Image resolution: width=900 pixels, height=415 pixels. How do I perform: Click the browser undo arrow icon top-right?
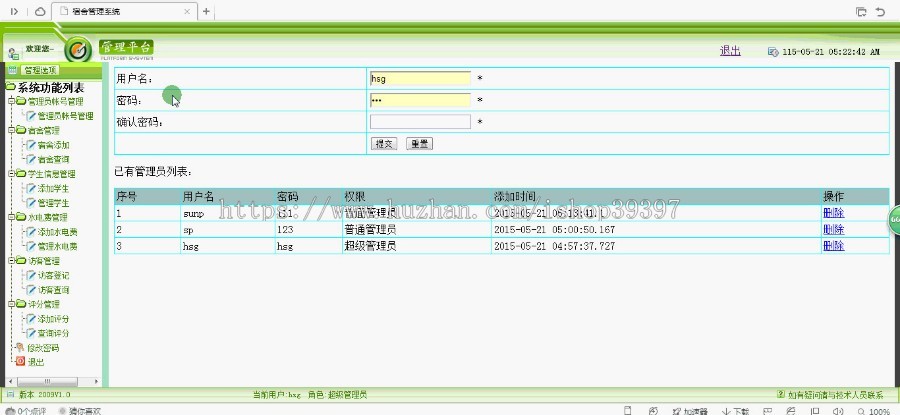click(x=880, y=11)
